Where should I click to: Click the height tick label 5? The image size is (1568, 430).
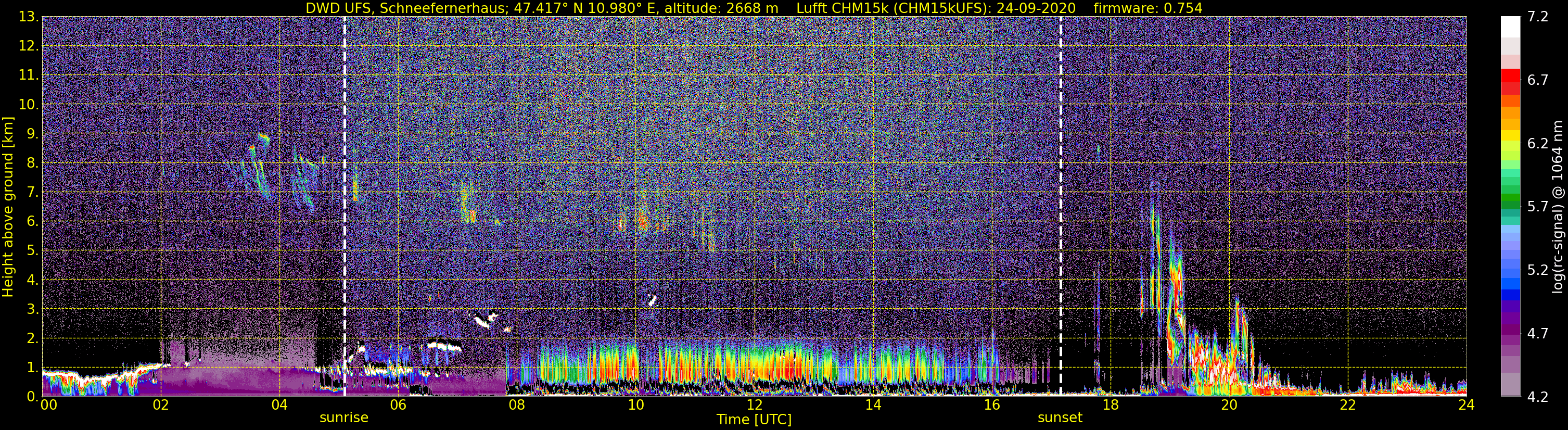click(32, 251)
